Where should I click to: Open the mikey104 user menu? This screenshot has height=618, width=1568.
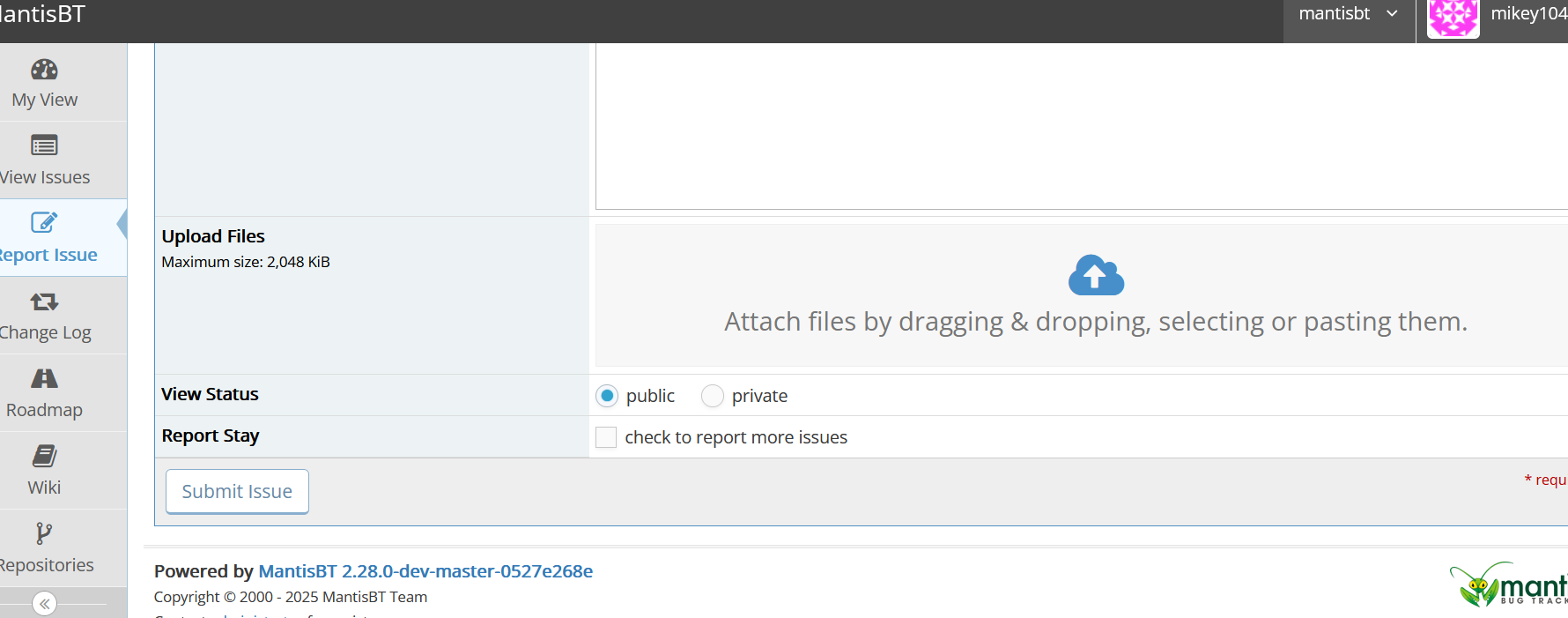tap(1527, 14)
